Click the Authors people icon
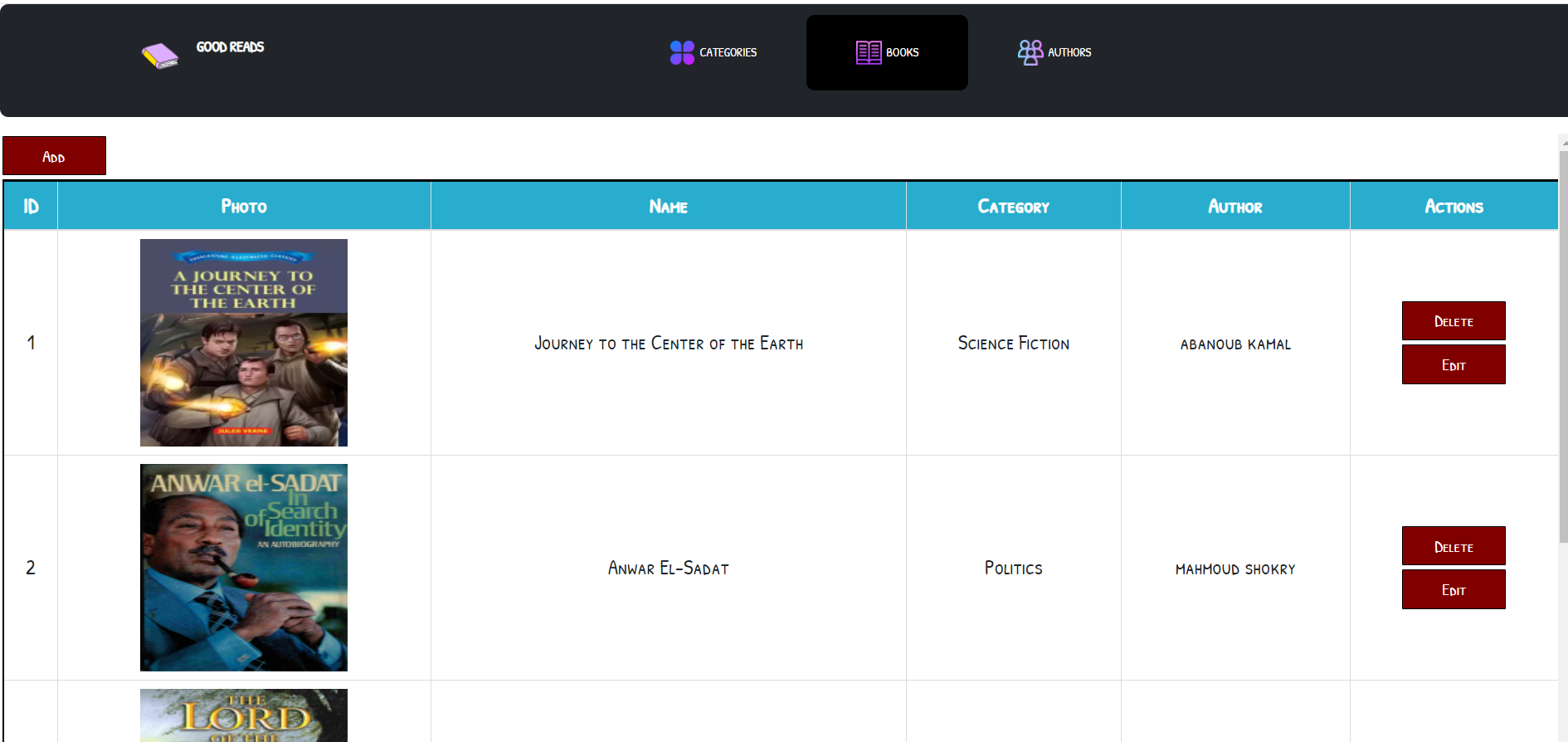The height and width of the screenshot is (742, 1568). coord(1030,52)
